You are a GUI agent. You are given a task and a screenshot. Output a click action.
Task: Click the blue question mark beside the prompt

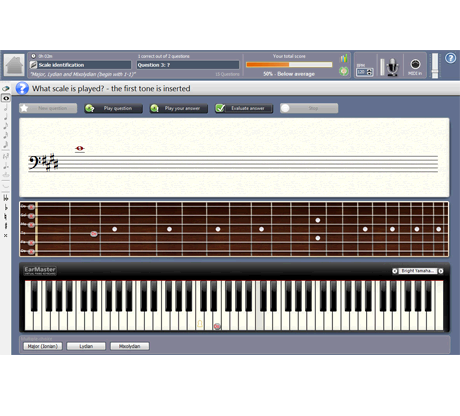click(22, 88)
